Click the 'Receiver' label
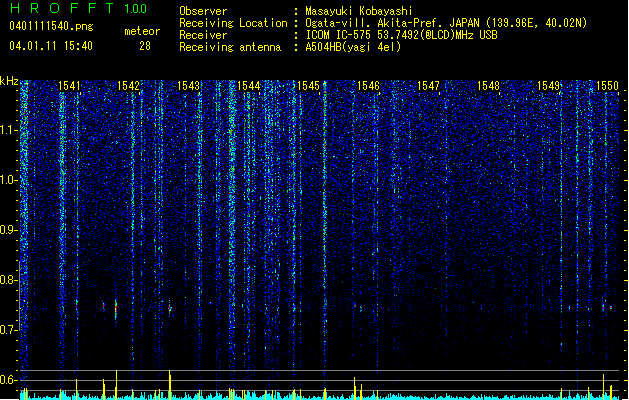629x400 pixels. (203, 35)
